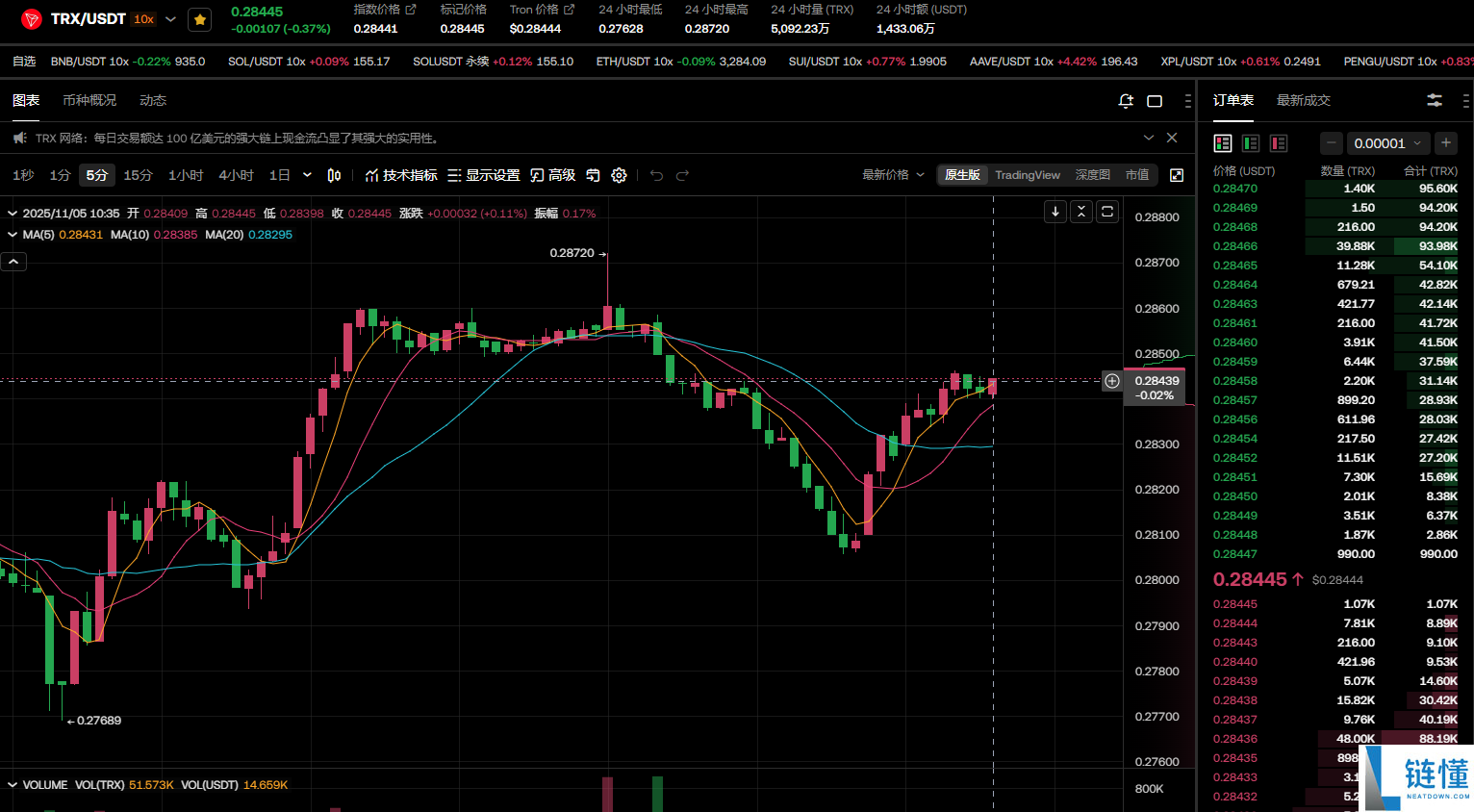Click the price alert bell icon
This screenshot has height=812, width=1474.
point(1126,101)
